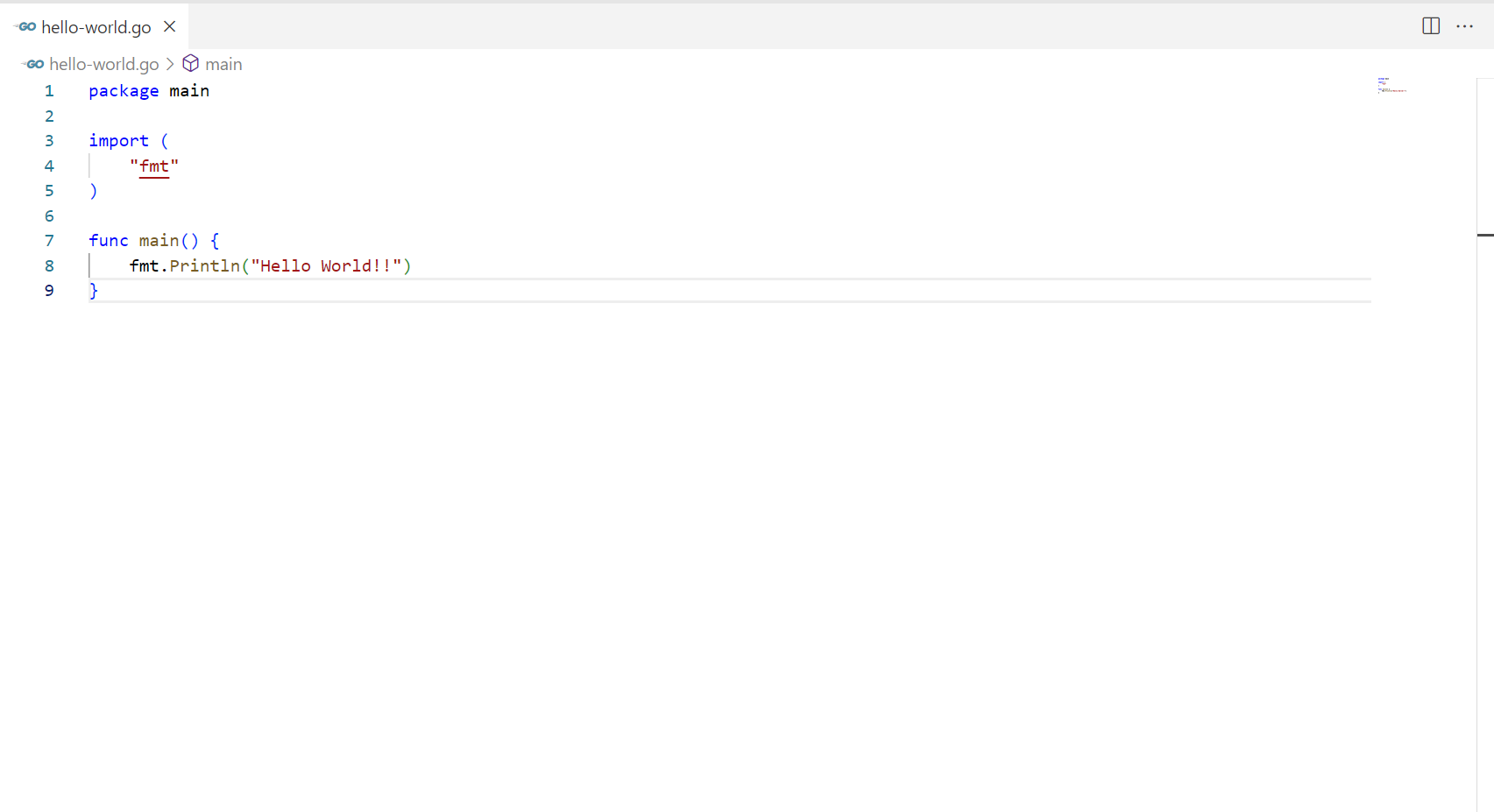The image size is (1494, 812).
Task: Click the underlined "fmt" import string
Action: click(x=154, y=166)
